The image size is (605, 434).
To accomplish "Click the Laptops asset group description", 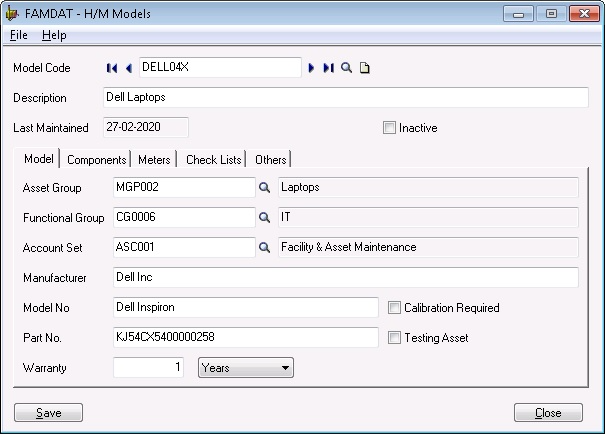I will point(428,187).
